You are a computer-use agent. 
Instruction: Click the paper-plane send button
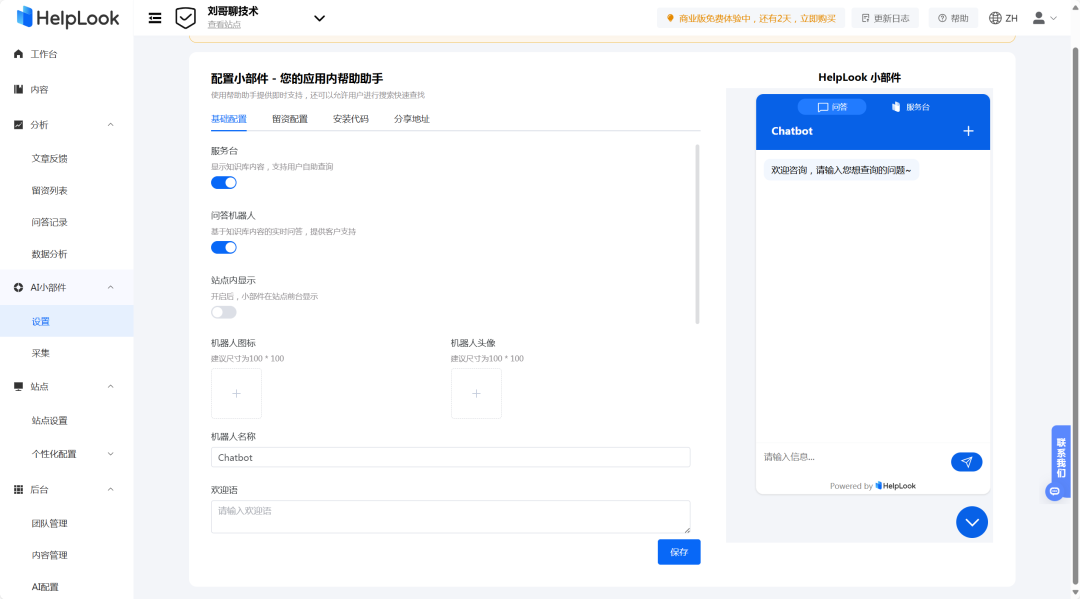pyautogui.click(x=966, y=462)
